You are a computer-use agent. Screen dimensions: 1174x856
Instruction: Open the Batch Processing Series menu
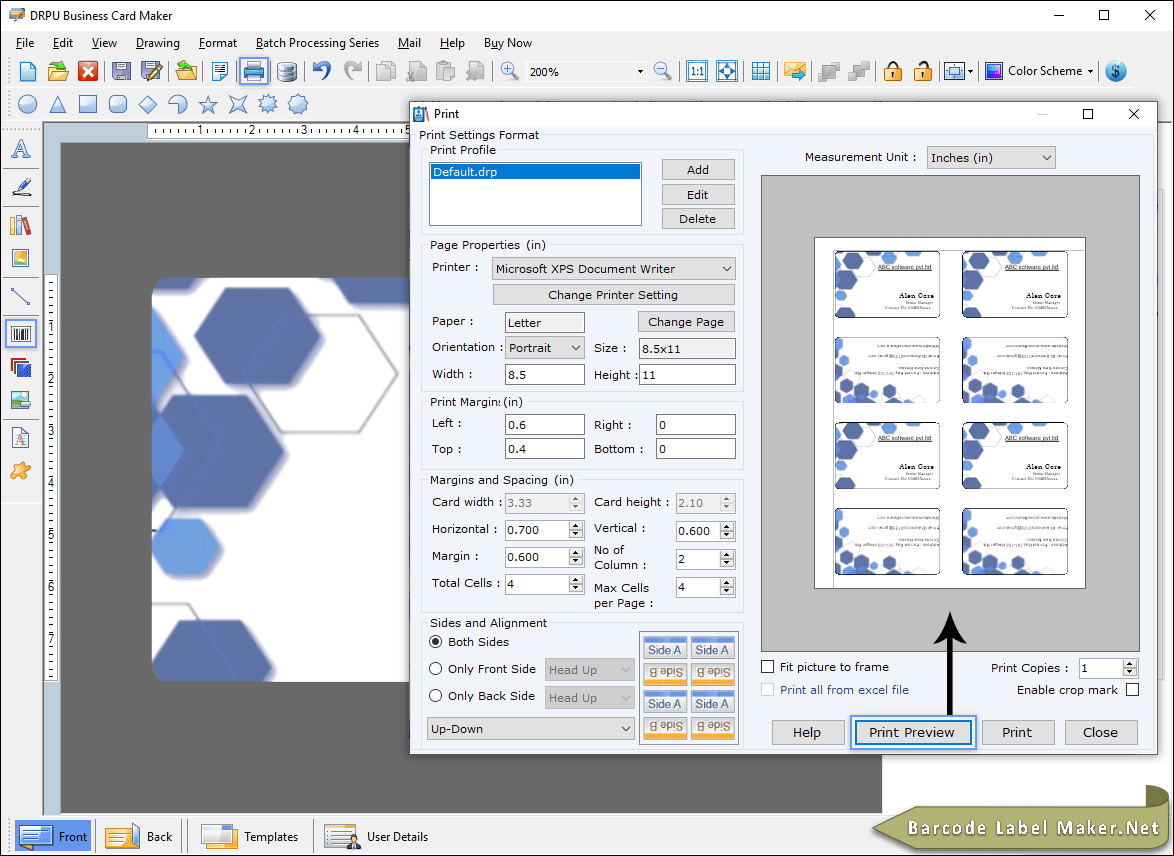pyautogui.click(x=317, y=43)
